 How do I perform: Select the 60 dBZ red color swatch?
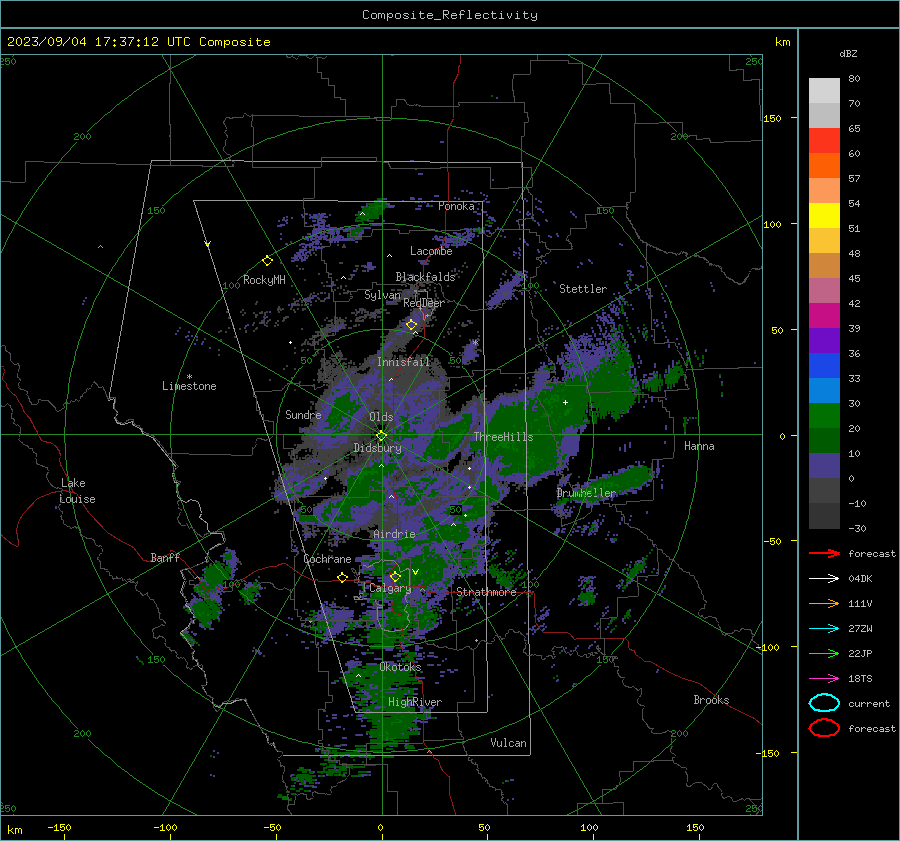(x=824, y=141)
